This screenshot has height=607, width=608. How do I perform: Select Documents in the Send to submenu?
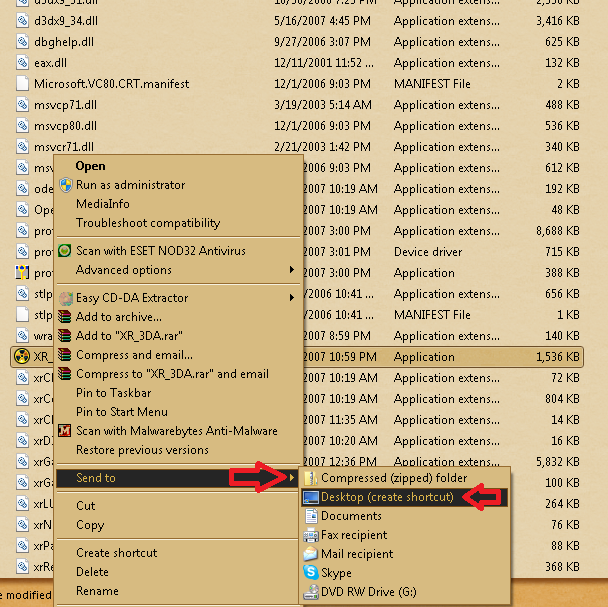coord(351,516)
